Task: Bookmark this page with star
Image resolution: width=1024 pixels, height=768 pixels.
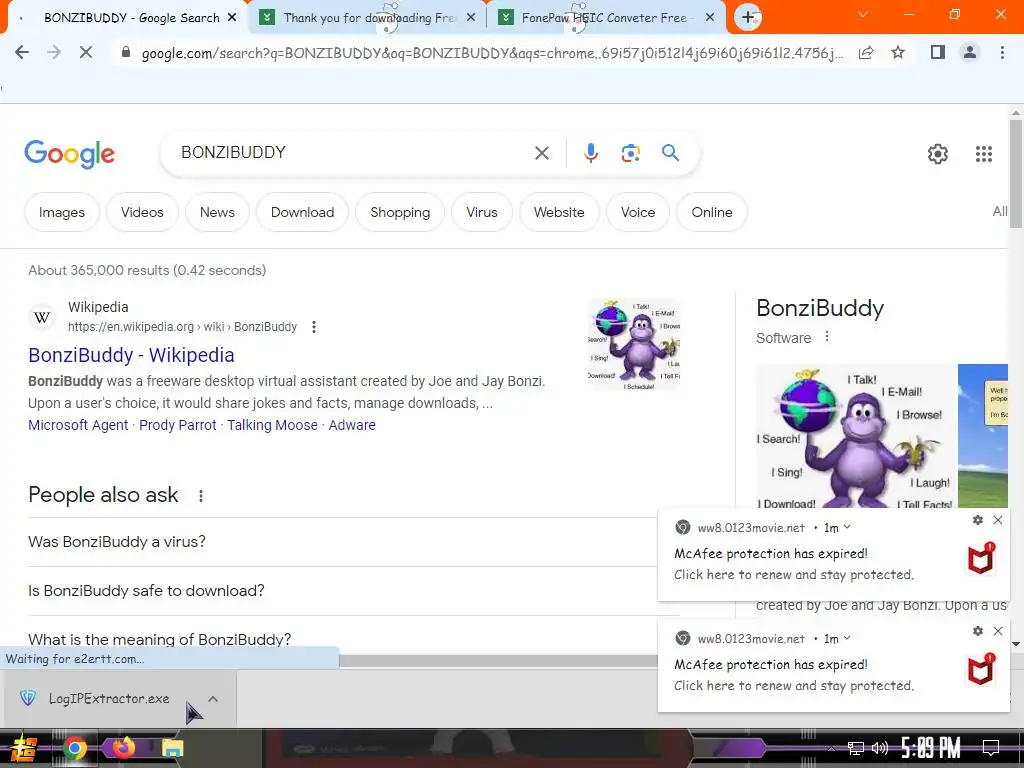Action: pyautogui.click(x=898, y=52)
